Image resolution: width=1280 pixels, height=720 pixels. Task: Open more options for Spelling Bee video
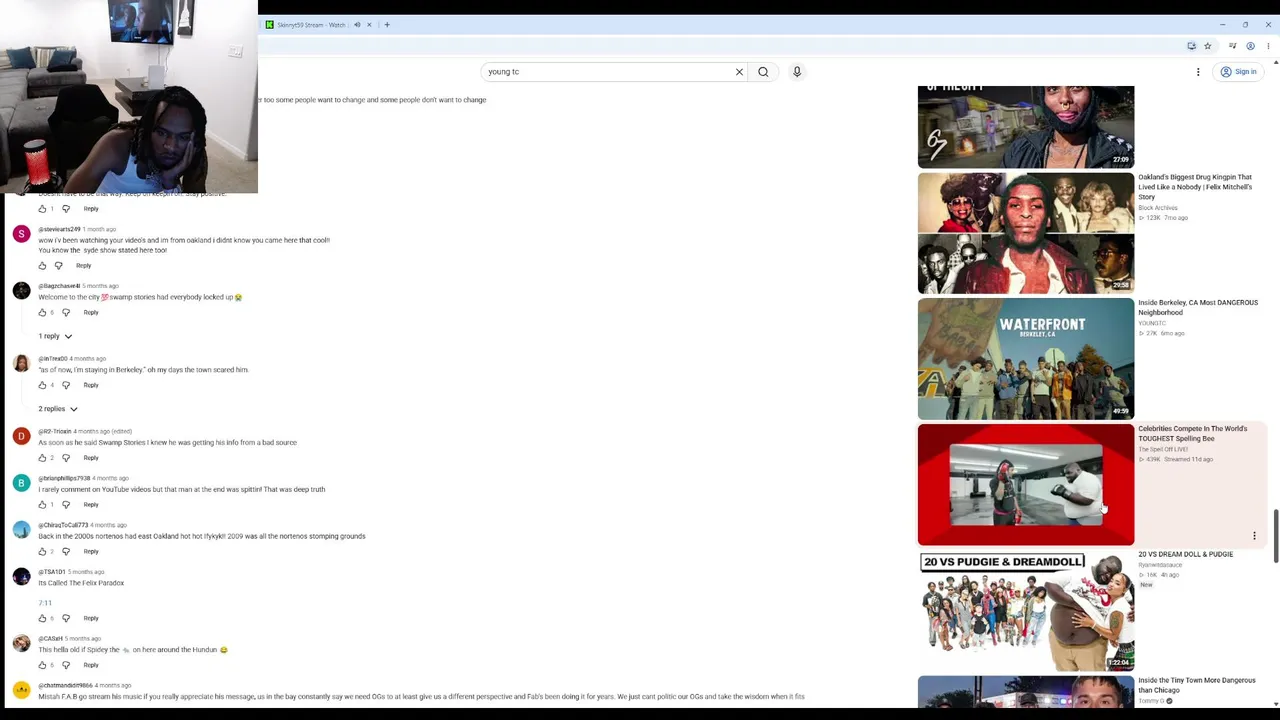1254,536
